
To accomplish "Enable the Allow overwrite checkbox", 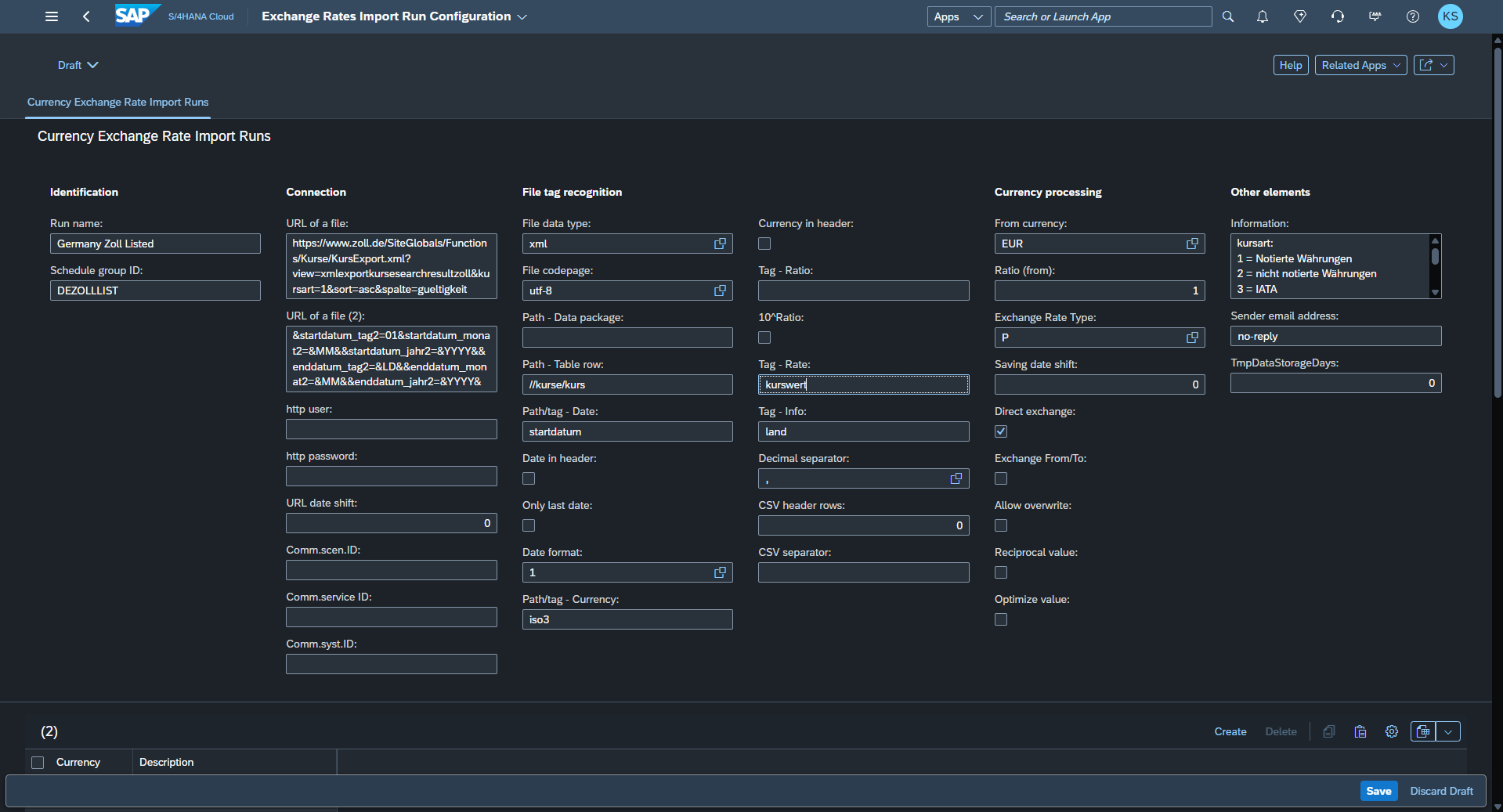I will 1001,525.
